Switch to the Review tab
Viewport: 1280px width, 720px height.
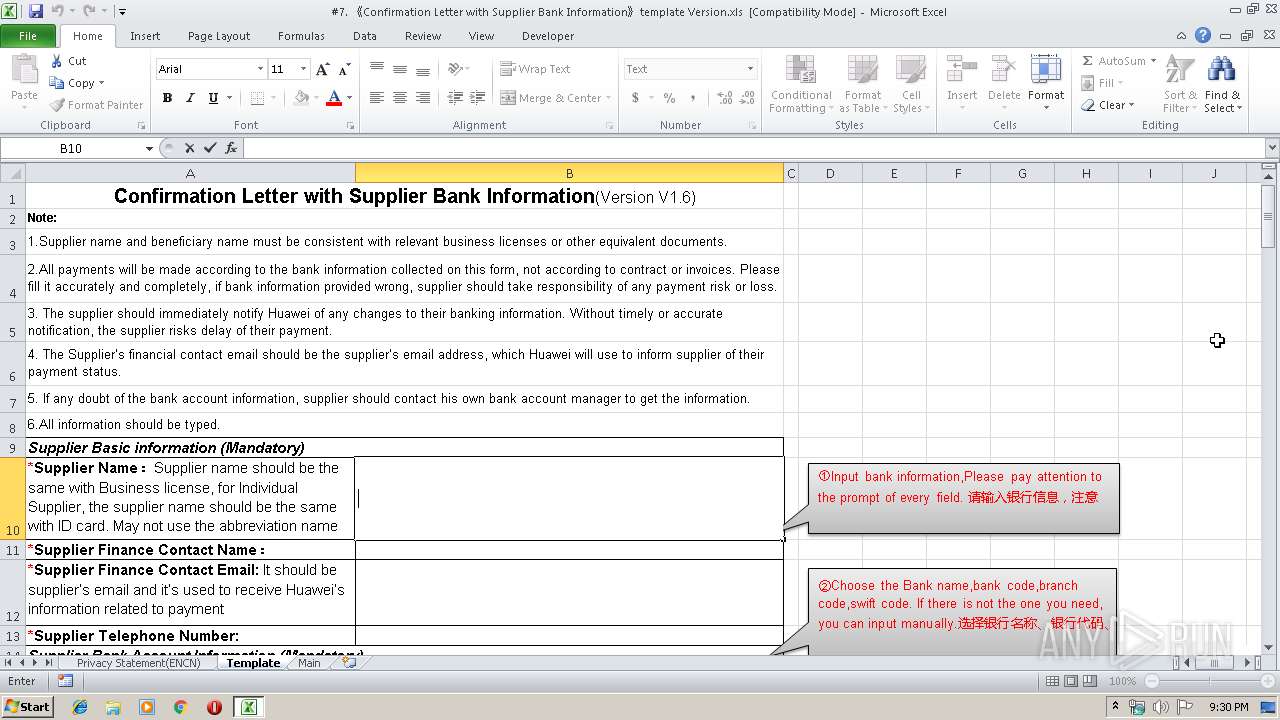423,36
